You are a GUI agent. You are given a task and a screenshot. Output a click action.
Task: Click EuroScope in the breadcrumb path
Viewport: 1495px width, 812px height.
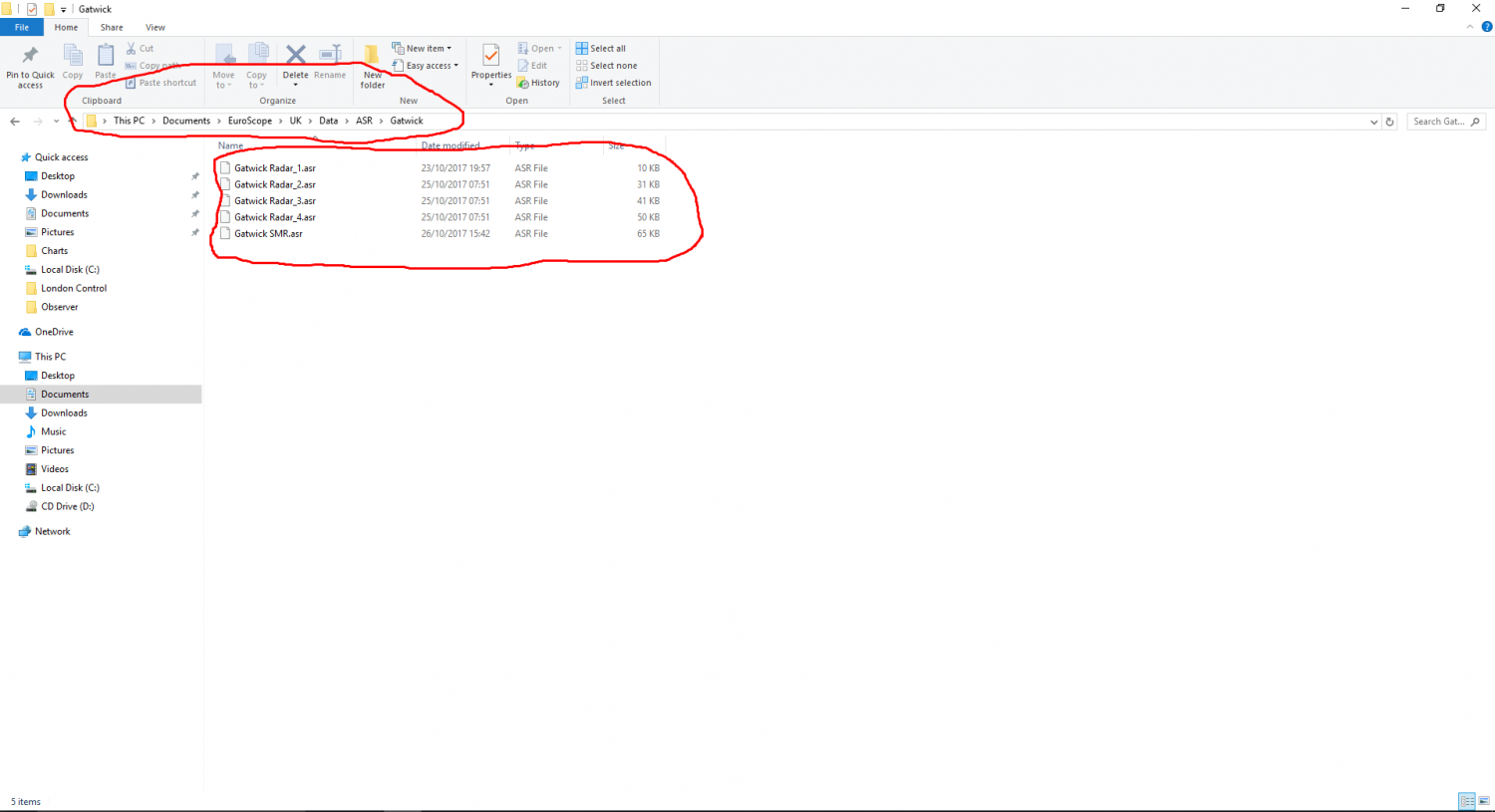249,121
